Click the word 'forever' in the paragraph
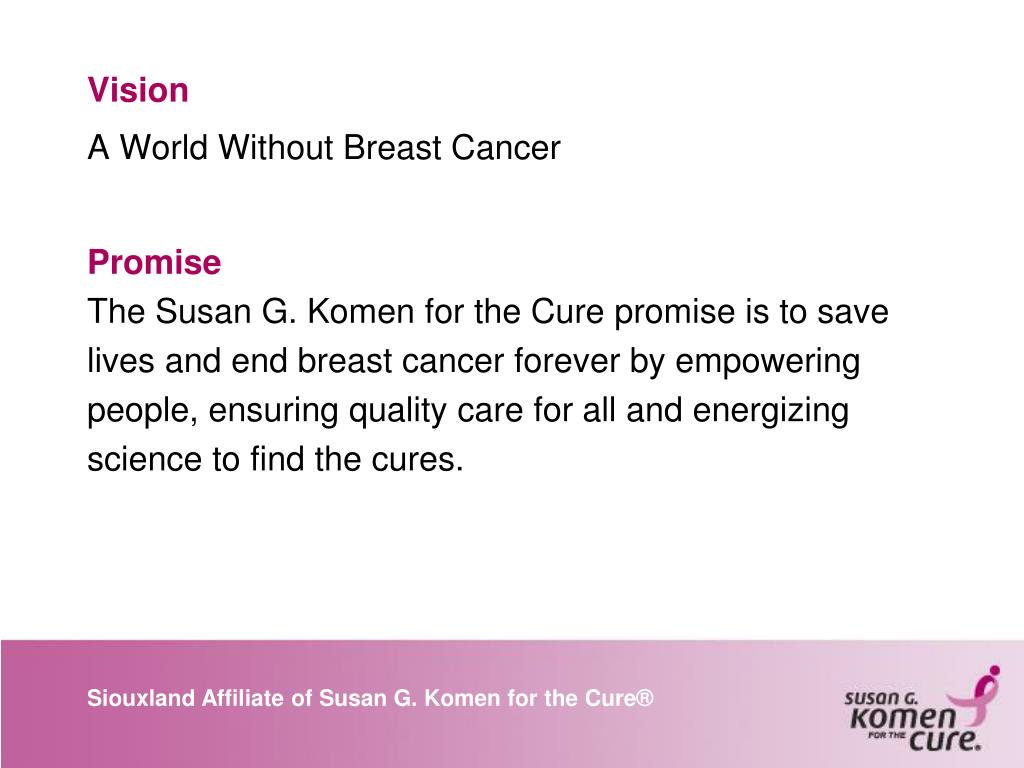The image size is (1024, 768). coord(566,361)
